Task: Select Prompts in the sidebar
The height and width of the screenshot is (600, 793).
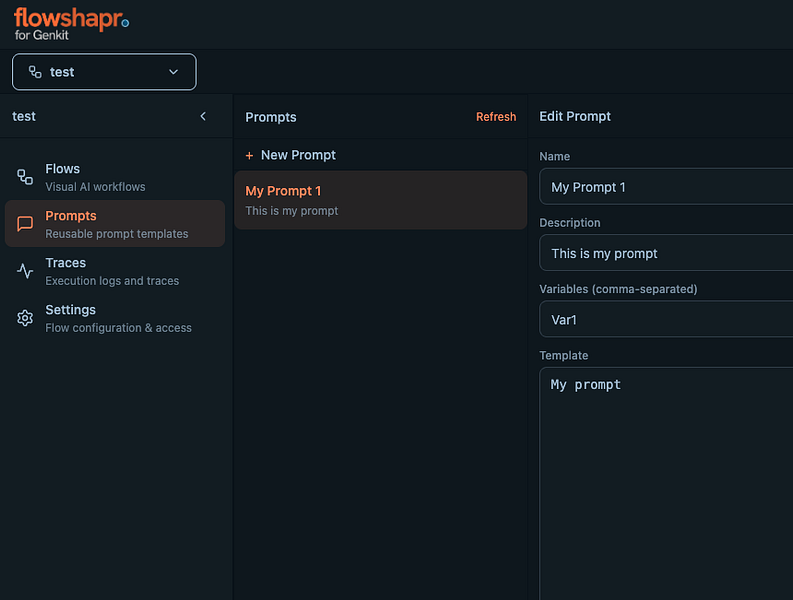Action: (x=115, y=224)
